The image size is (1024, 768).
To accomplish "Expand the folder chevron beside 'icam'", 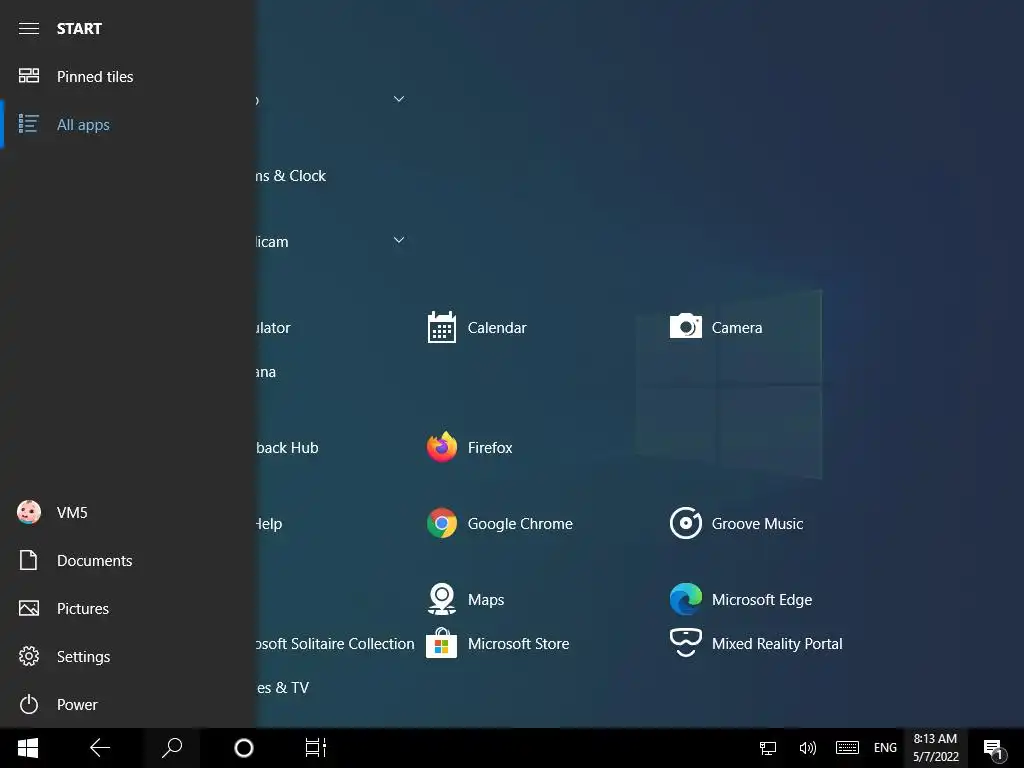I will [399, 240].
